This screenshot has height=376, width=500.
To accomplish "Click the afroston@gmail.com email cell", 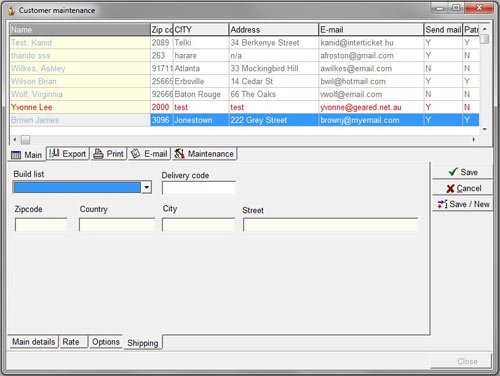I will [x=371, y=56].
